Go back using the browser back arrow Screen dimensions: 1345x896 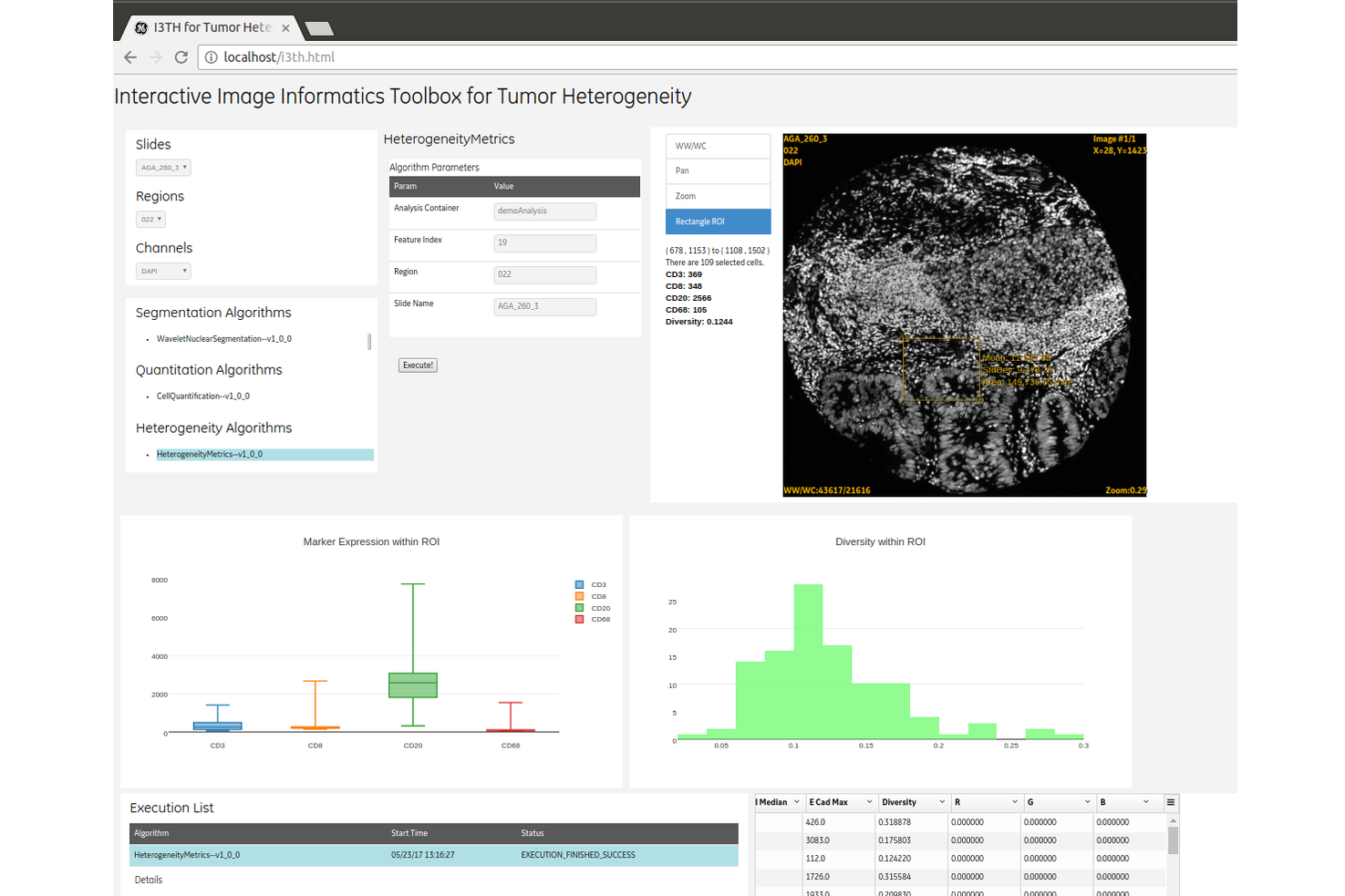pyautogui.click(x=130, y=57)
